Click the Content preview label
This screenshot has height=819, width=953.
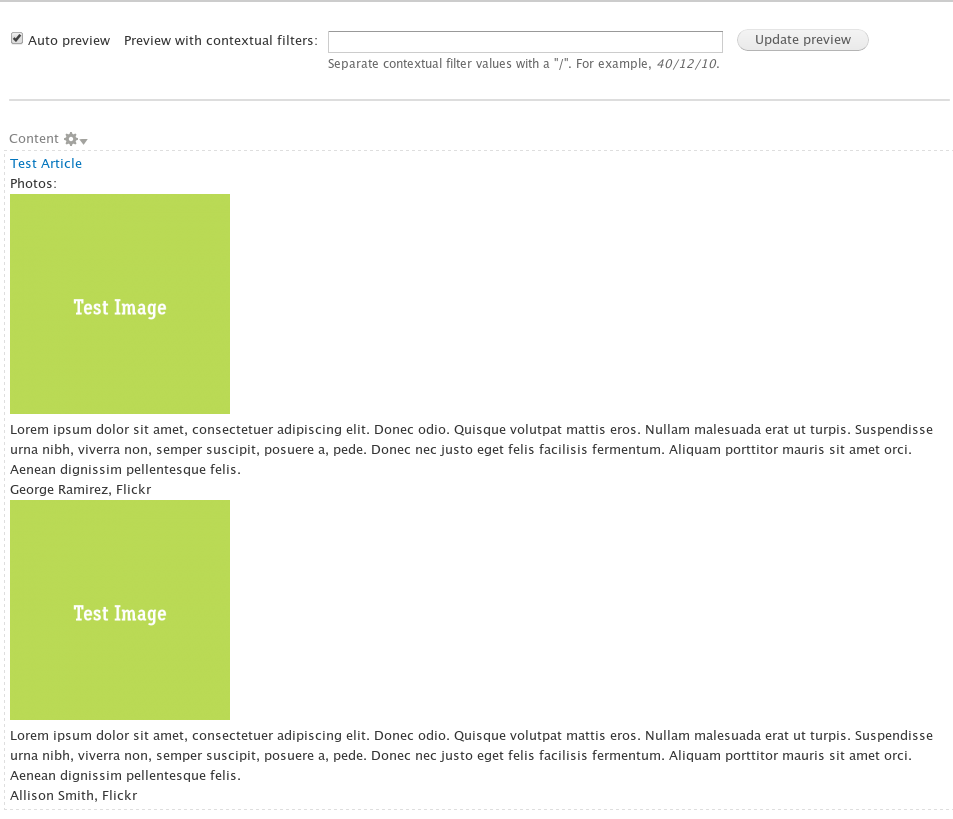click(34, 139)
